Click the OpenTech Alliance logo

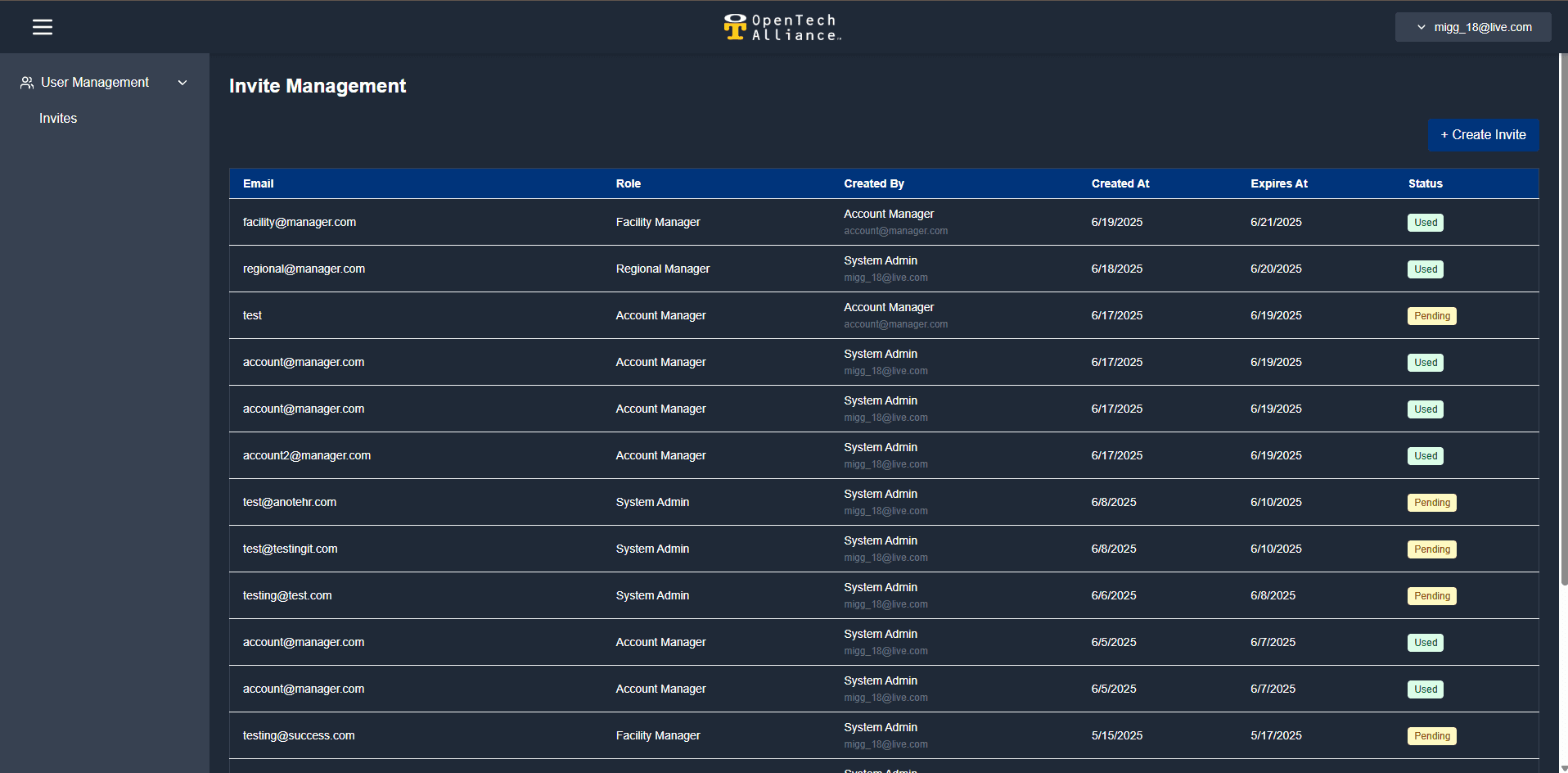(783, 27)
